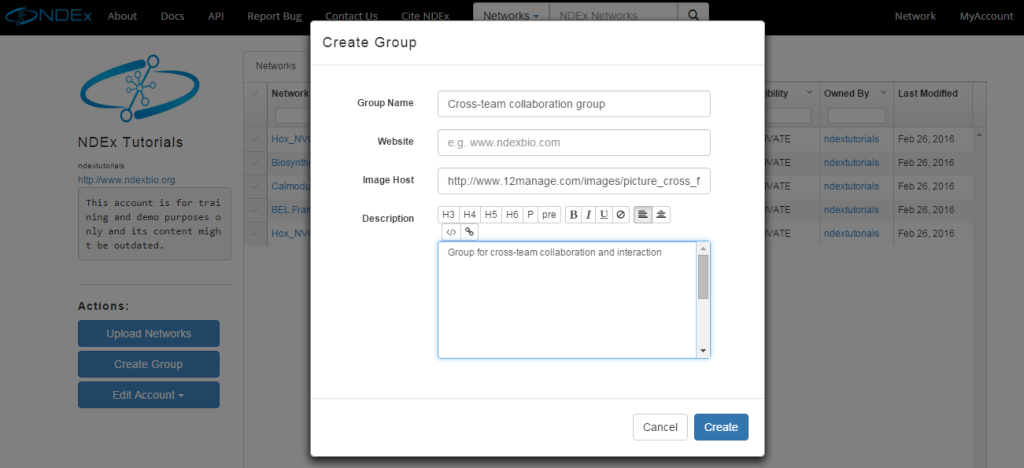Insert a link using chain icon

(x=469, y=232)
